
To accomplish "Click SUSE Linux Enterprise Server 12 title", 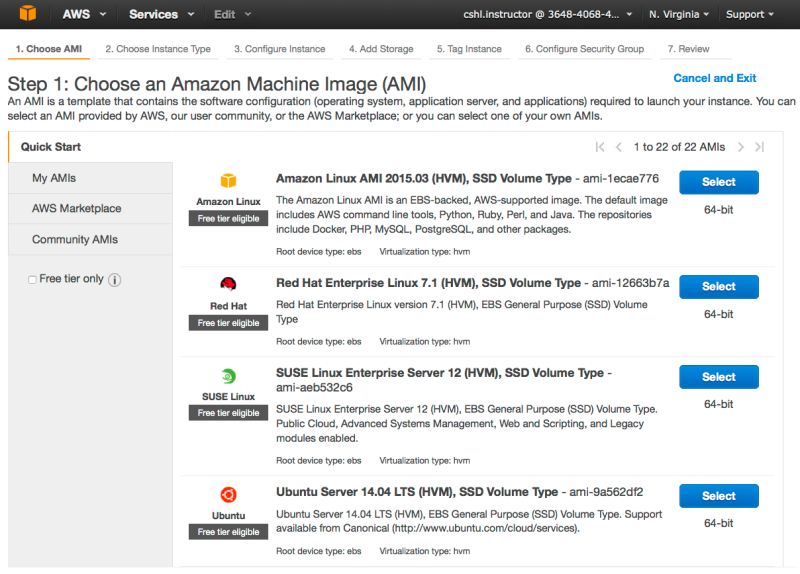I will [x=440, y=373].
